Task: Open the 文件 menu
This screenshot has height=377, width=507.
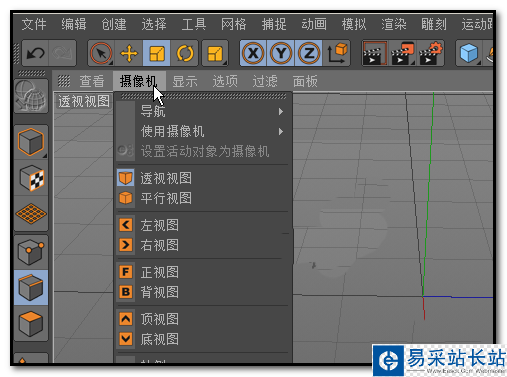Action: coord(34,24)
